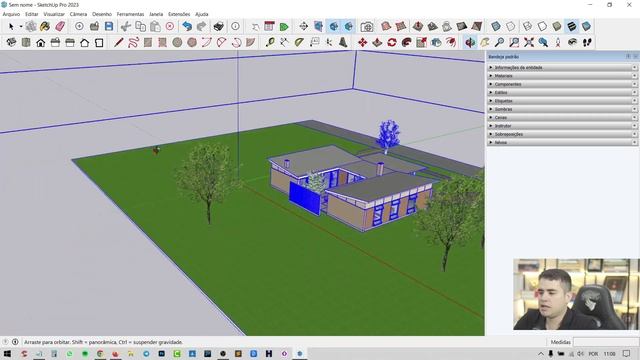Toggle the Wireframe style button

tap(527, 27)
